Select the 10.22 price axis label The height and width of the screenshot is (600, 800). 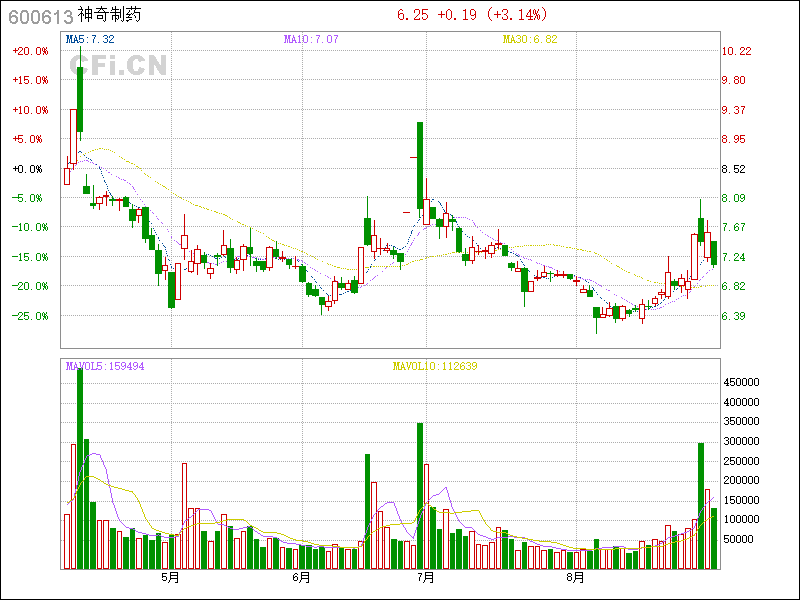point(737,51)
